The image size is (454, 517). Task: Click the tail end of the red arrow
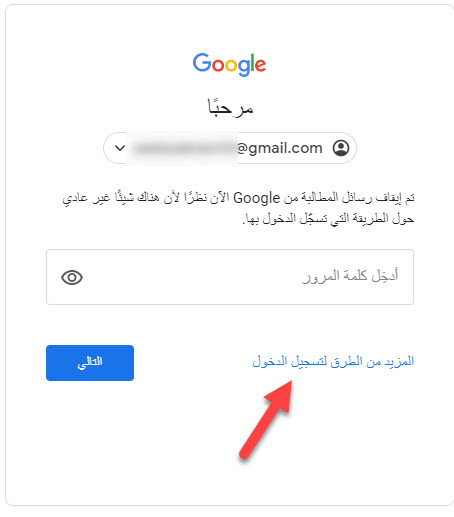[x=245, y=454]
